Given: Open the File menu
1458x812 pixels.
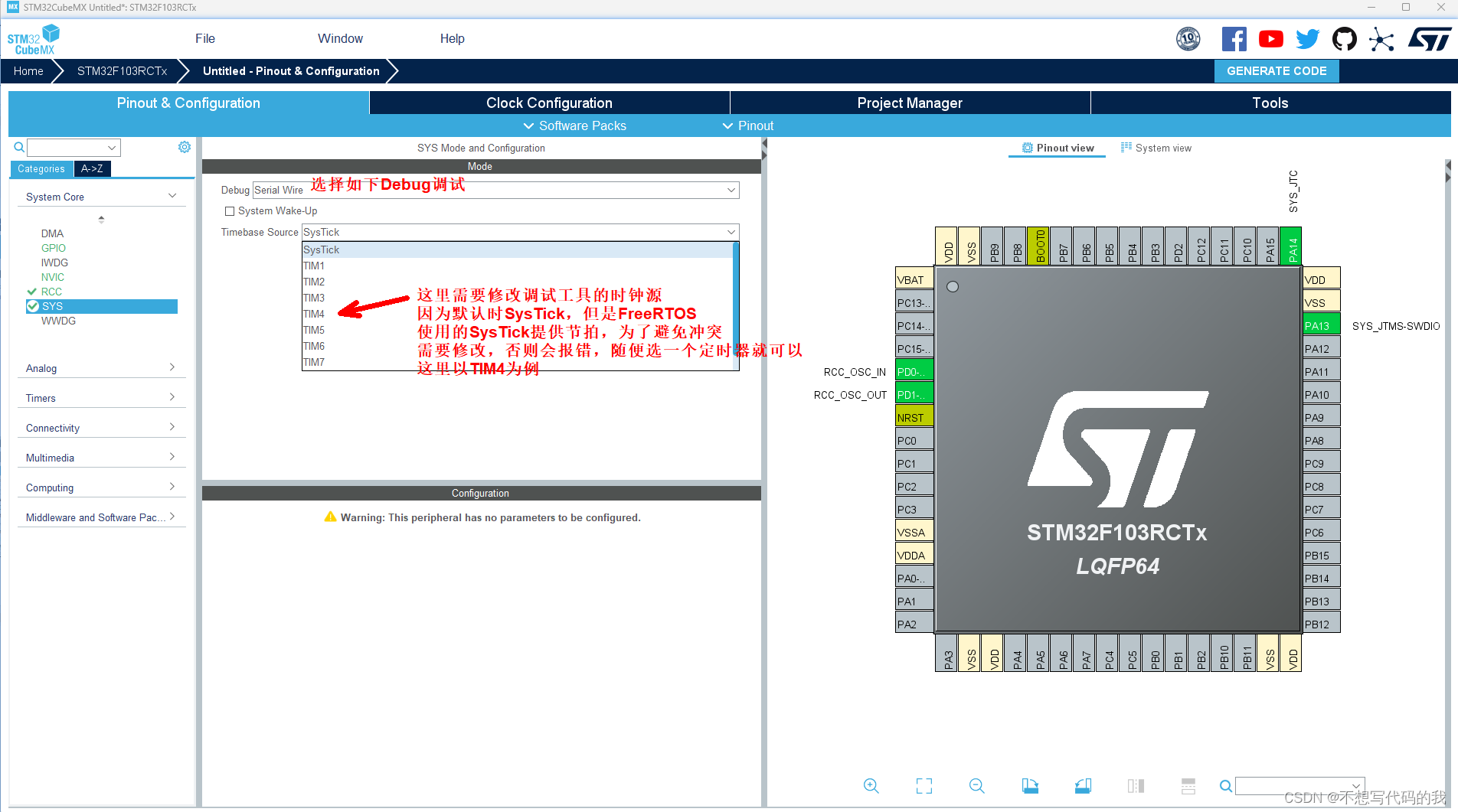Looking at the screenshot, I should tap(205, 38).
